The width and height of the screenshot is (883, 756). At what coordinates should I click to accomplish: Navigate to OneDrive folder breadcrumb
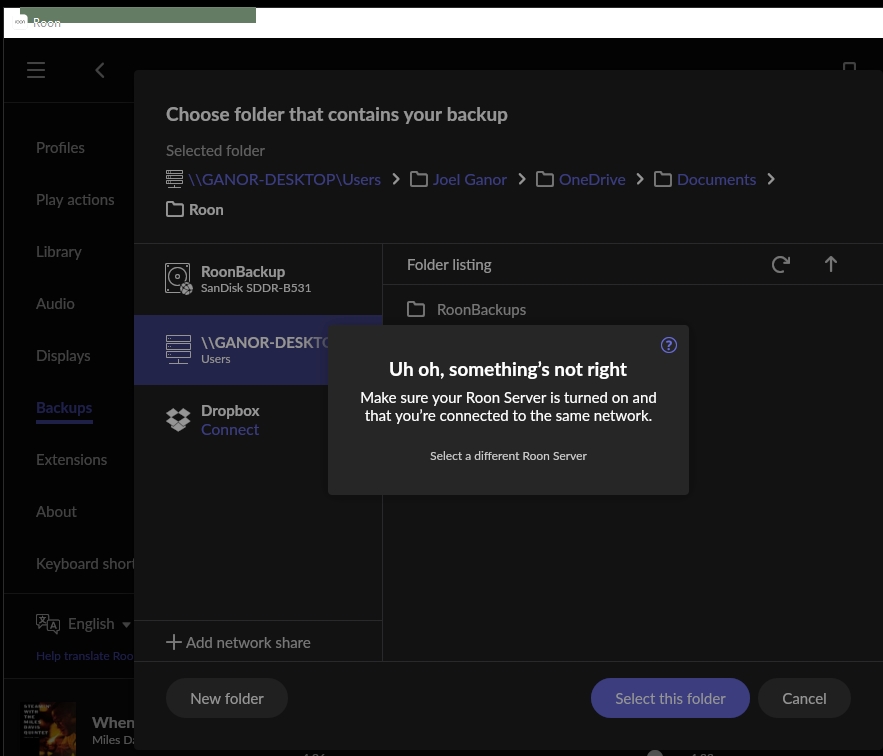point(592,179)
